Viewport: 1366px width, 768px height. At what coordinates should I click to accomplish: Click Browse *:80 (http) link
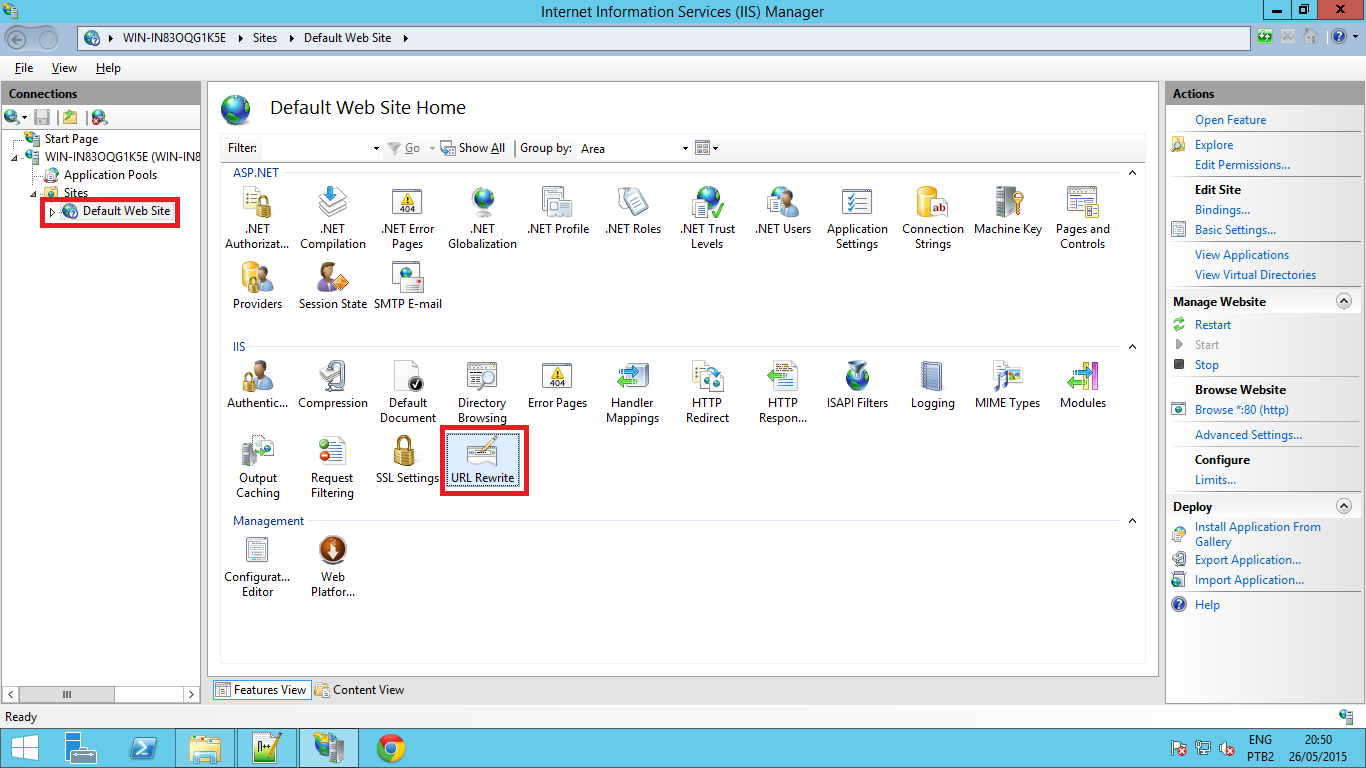[1241, 410]
